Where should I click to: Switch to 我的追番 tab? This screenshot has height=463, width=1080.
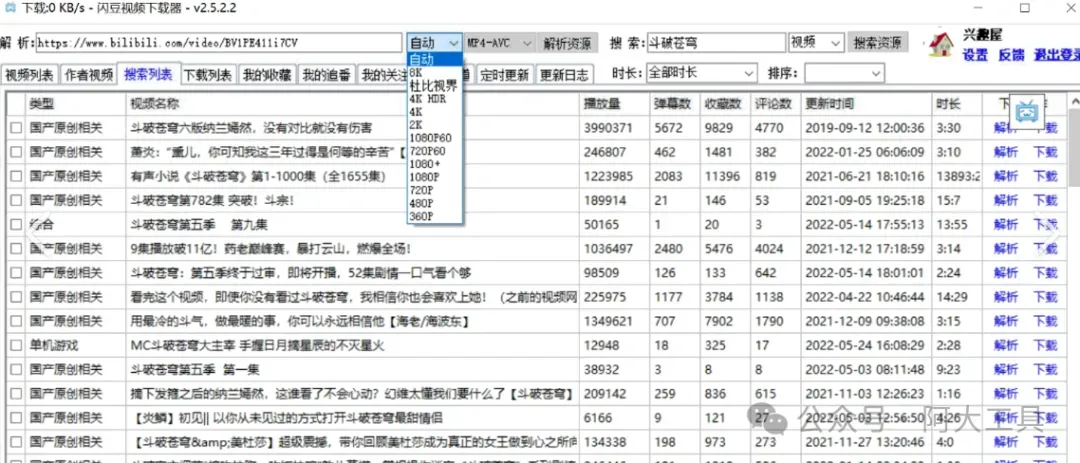326,76
